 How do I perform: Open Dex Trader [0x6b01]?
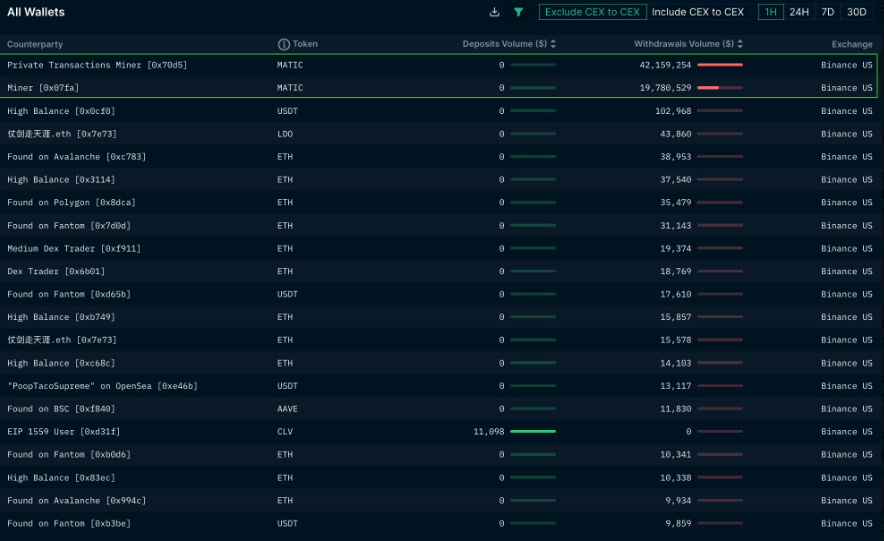coord(56,271)
